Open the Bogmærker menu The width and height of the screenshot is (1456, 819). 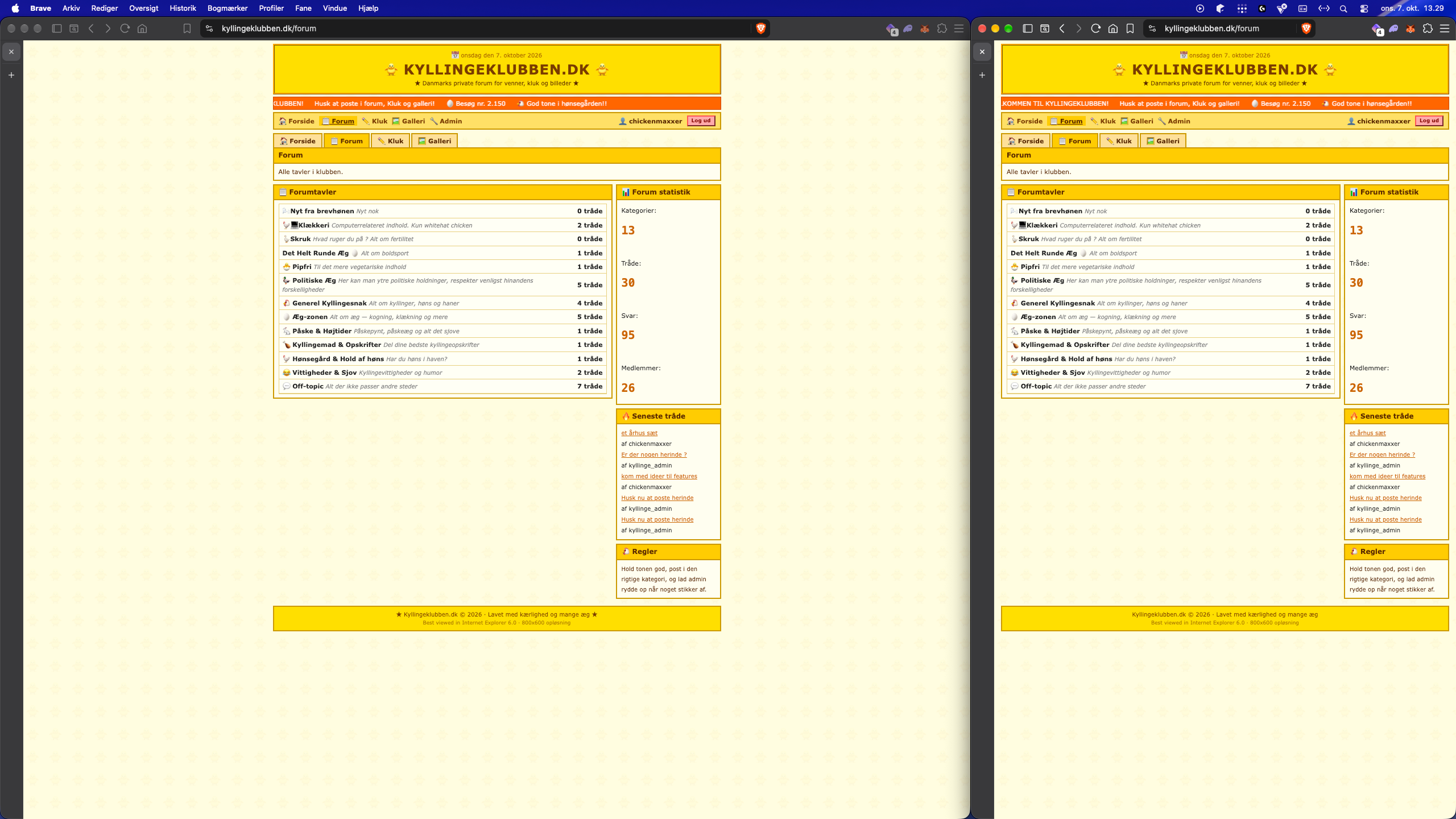click(x=227, y=8)
